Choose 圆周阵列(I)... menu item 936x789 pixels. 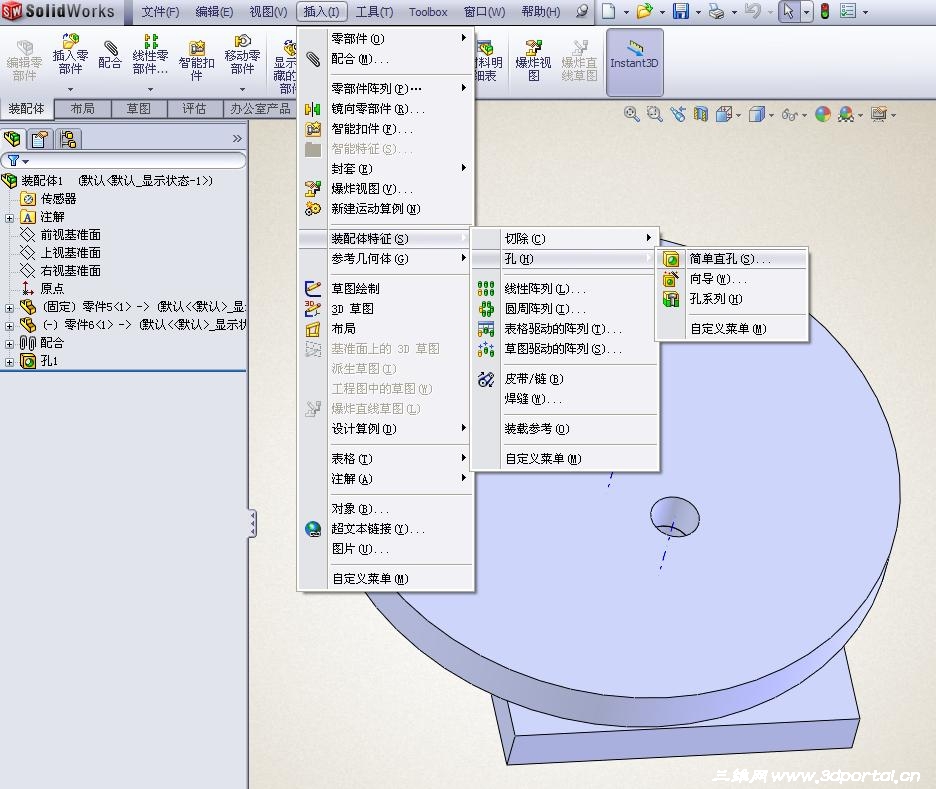pos(565,309)
